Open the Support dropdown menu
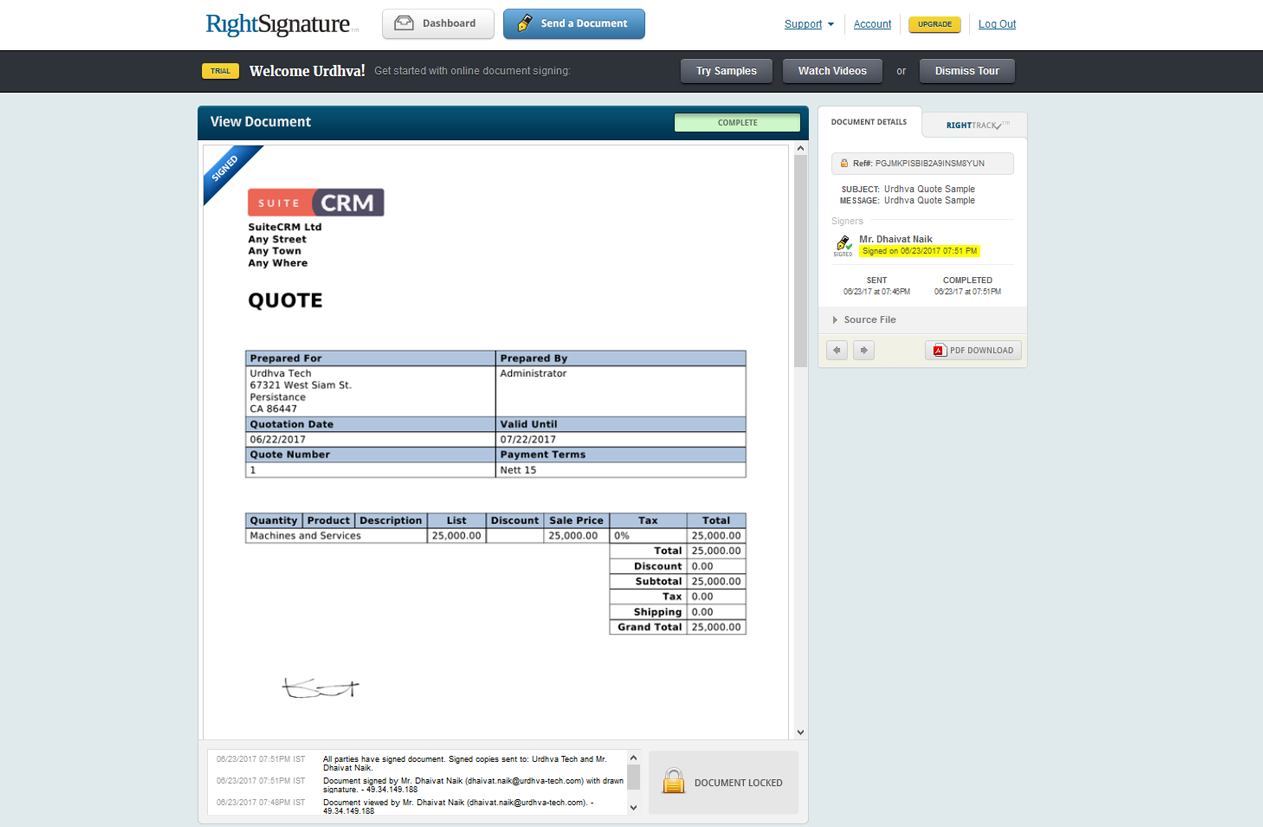Image resolution: width=1263 pixels, height=827 pixels. click(809, 24)
